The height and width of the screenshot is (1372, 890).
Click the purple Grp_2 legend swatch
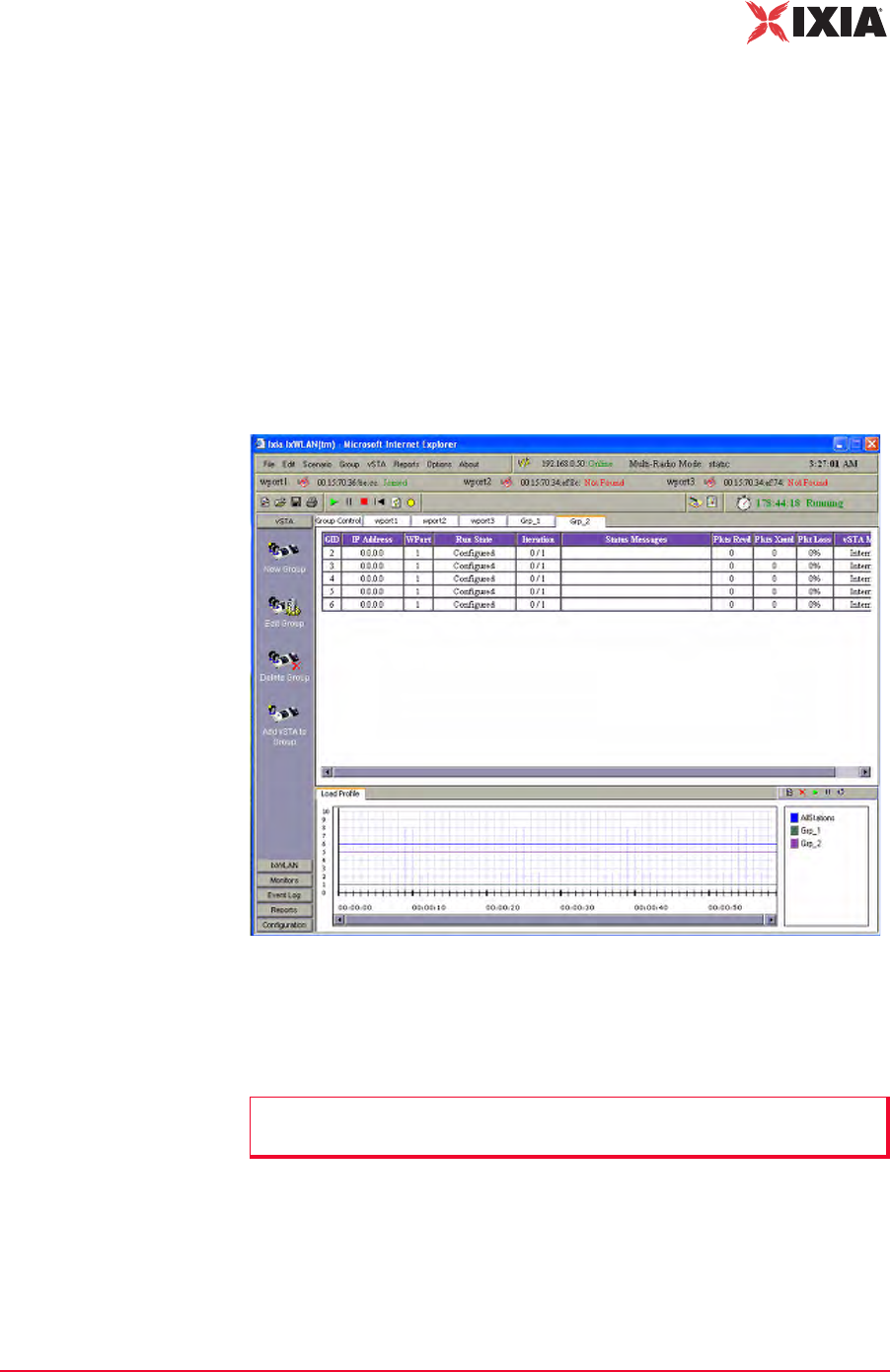pos(794,844)
